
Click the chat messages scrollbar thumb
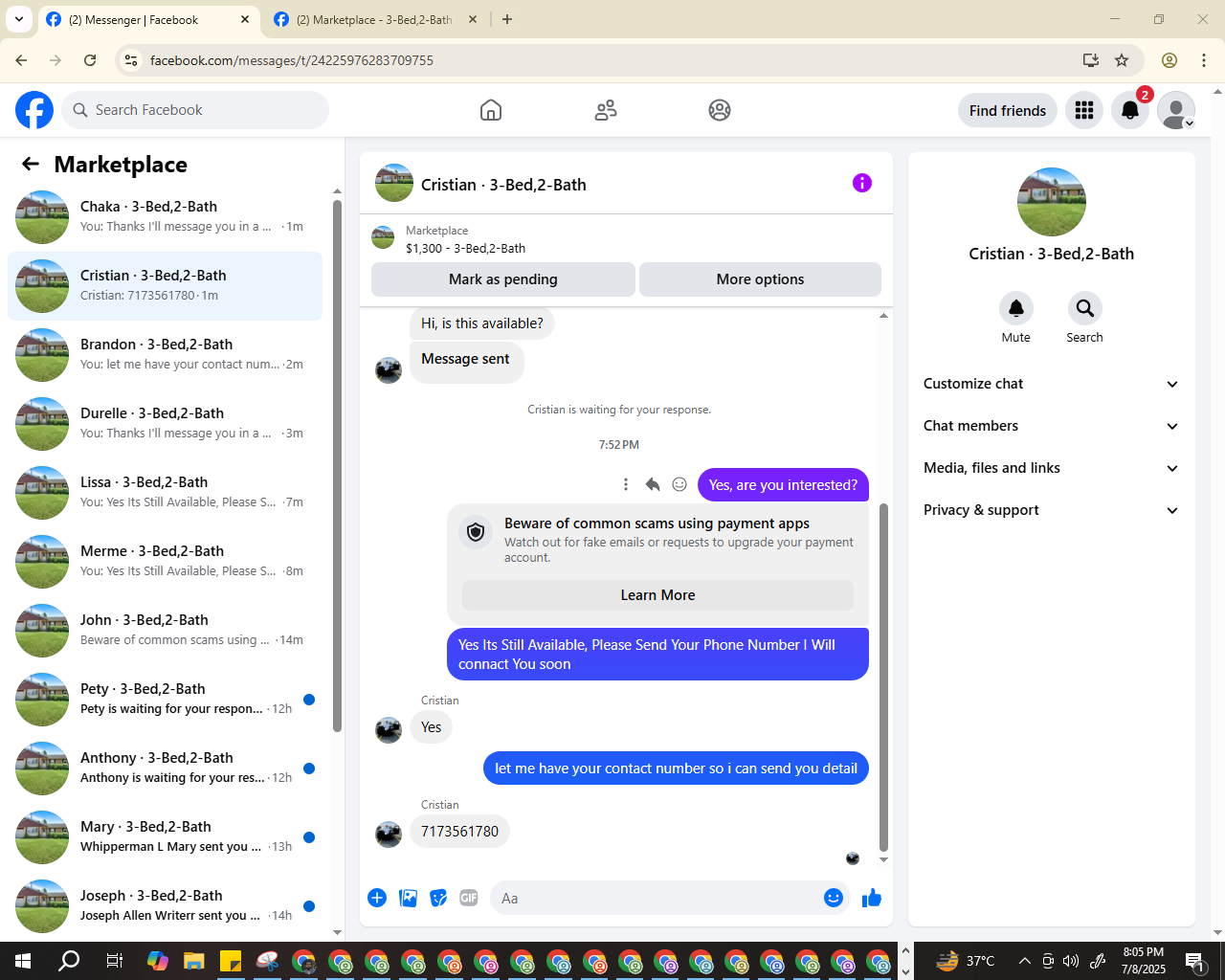pos(883,678)
